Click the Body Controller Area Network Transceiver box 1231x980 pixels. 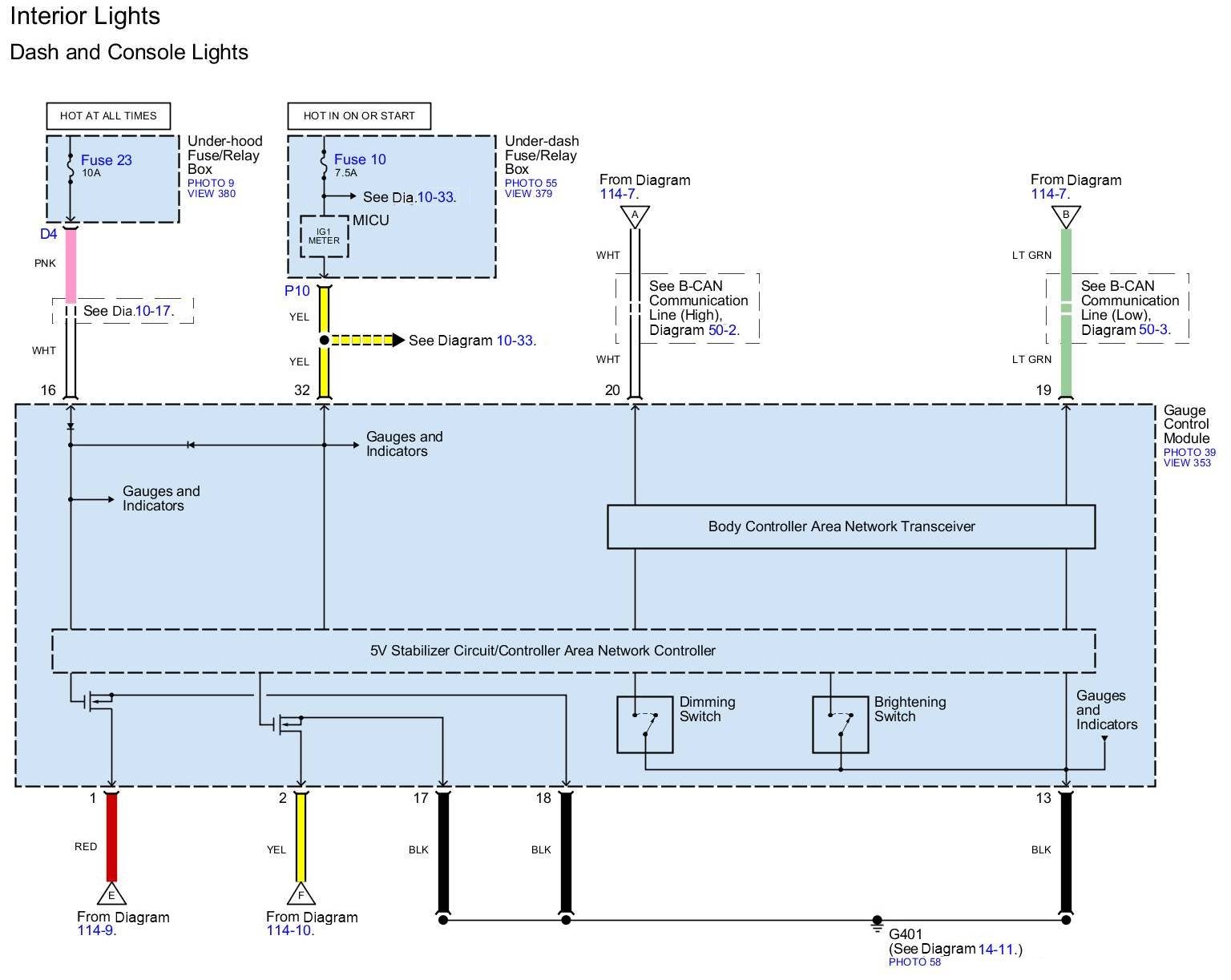pos(850,526)
